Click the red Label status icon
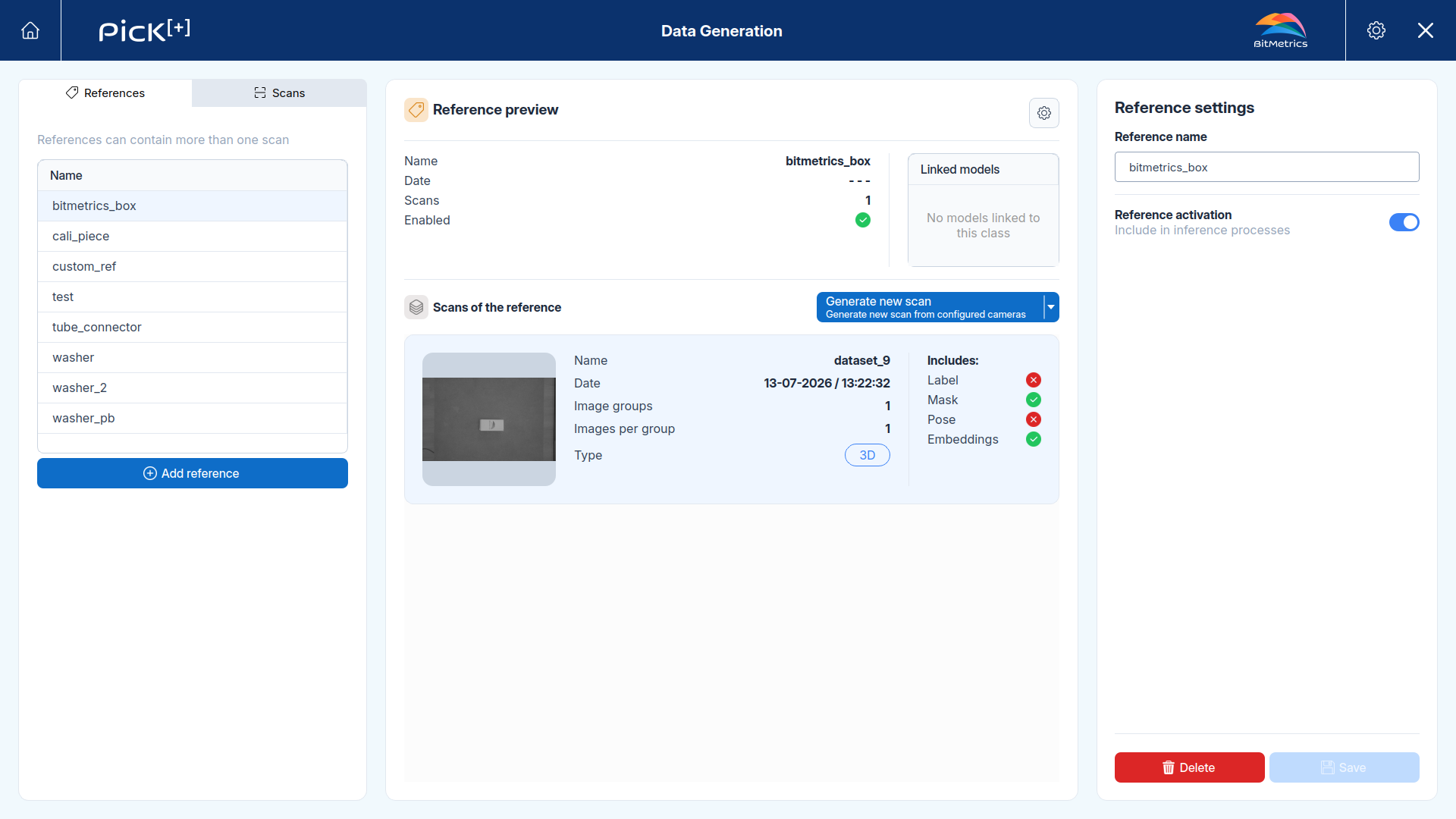The height and width of the screenshot is (819, 1456). [1034, 380]
